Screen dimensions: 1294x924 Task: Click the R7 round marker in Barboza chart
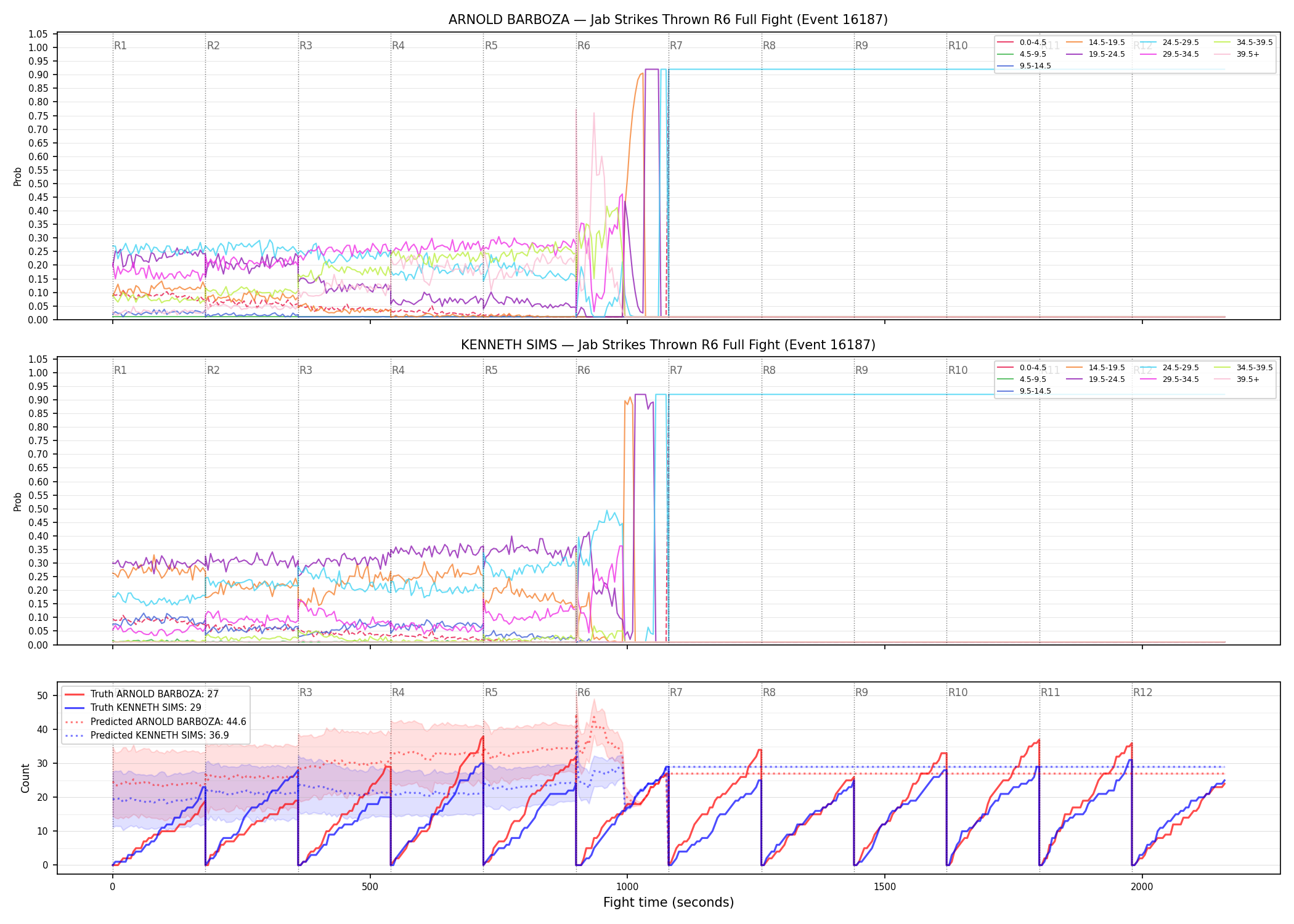676,46
